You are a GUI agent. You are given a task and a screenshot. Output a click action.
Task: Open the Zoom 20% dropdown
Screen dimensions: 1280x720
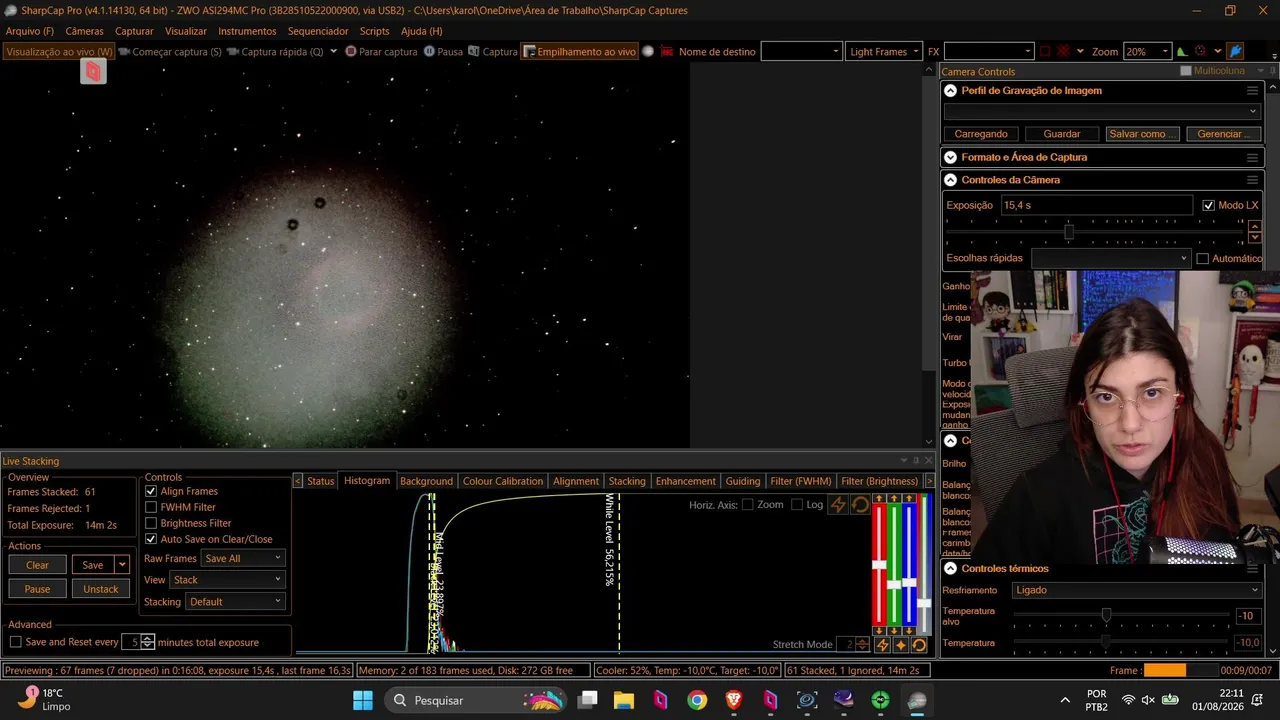(x=1147, y=51)
